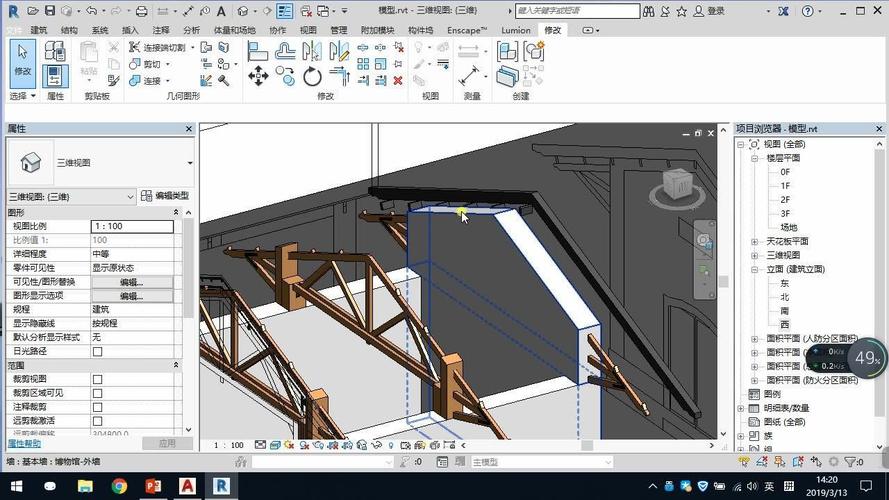Switch to the 视图 ribbon tab
This screenshot has width=889, height=500.
click(308, 31)
